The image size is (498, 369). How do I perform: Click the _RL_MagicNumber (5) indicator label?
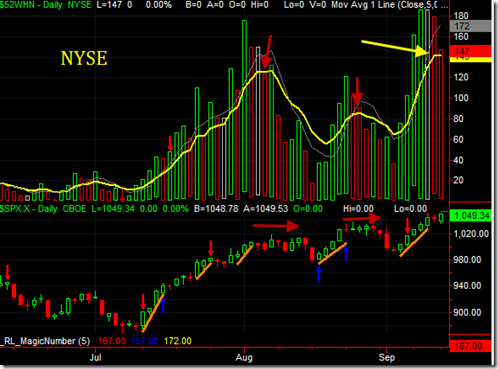45,341
